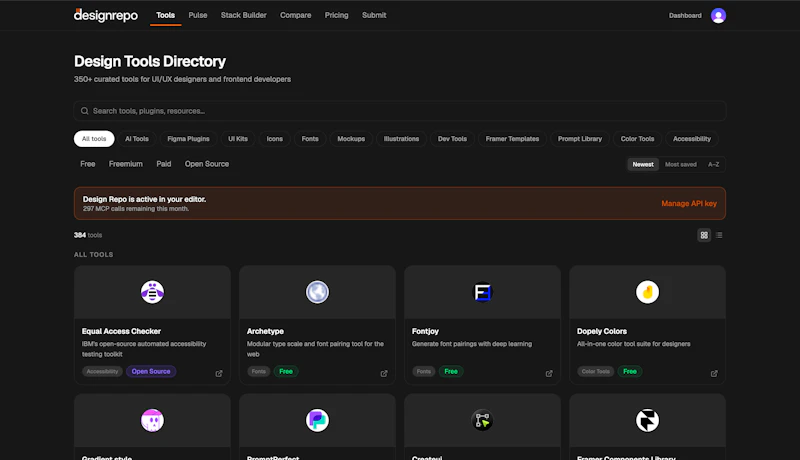Click the Free badge on Dopely Colors
Image resolution: width=800 pixels, height=460 pixels.
[x=630, y=371]
